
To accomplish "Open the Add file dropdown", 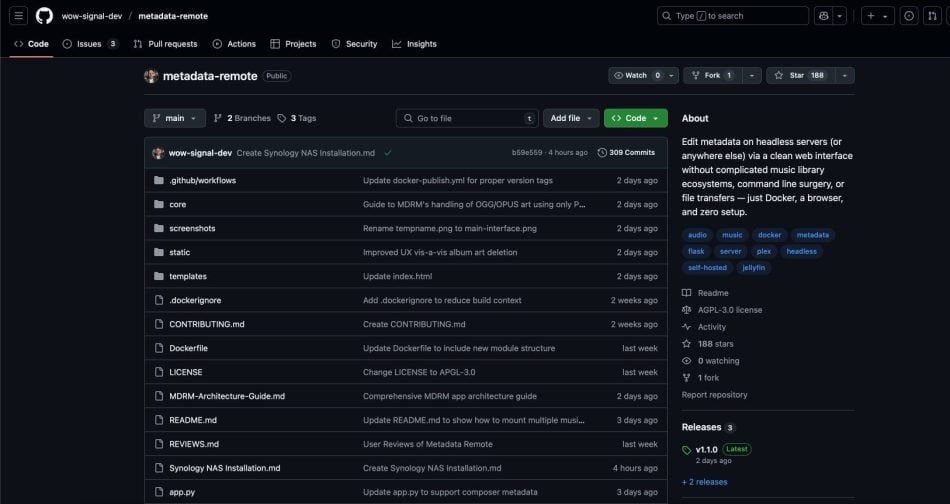I will click(572, 118).
